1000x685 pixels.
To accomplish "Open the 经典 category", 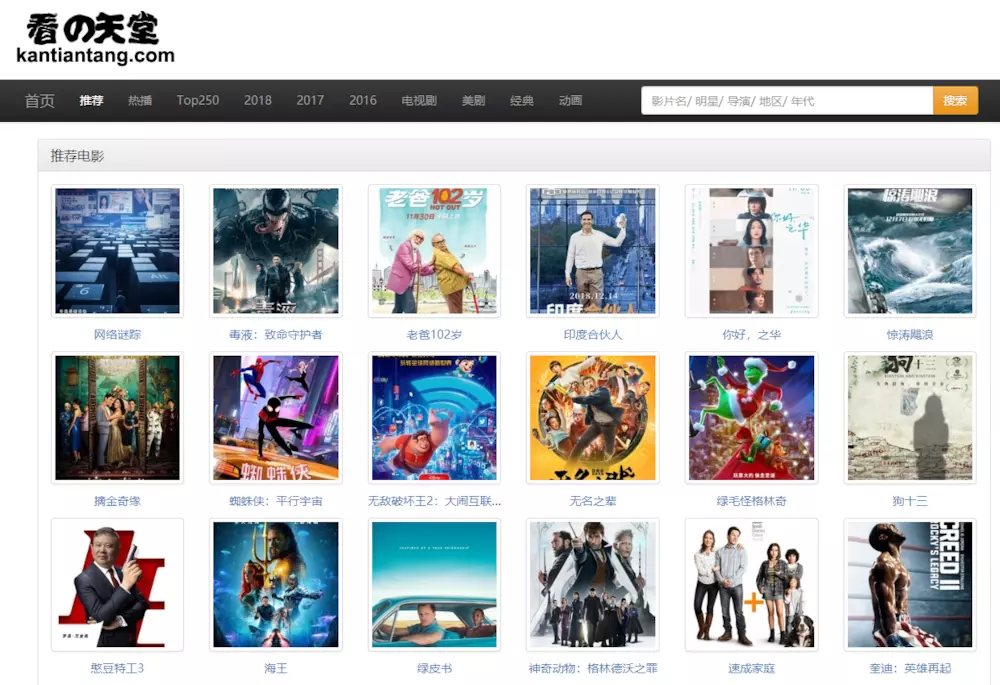I will click(x=522, y=100).
